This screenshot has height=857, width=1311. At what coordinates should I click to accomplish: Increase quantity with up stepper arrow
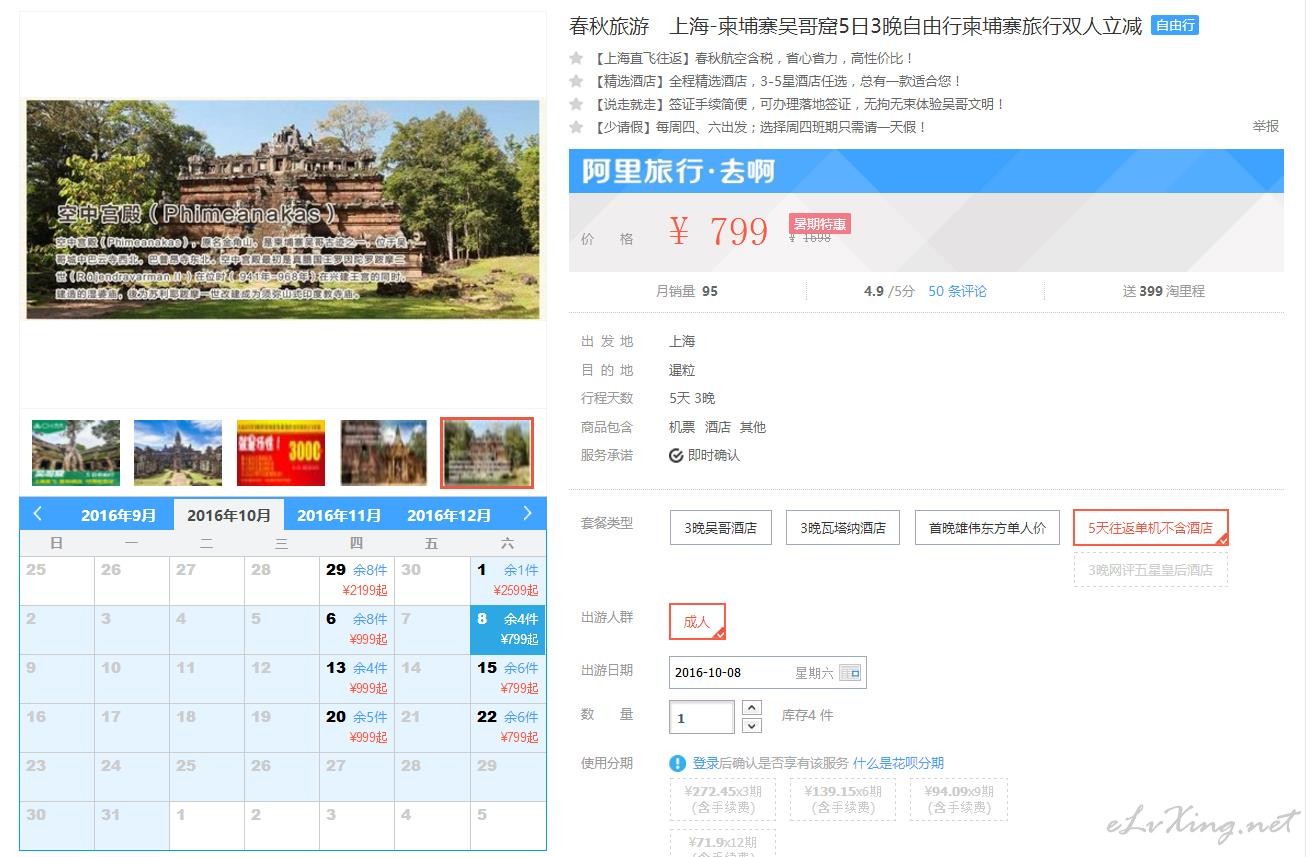point(753,708)
